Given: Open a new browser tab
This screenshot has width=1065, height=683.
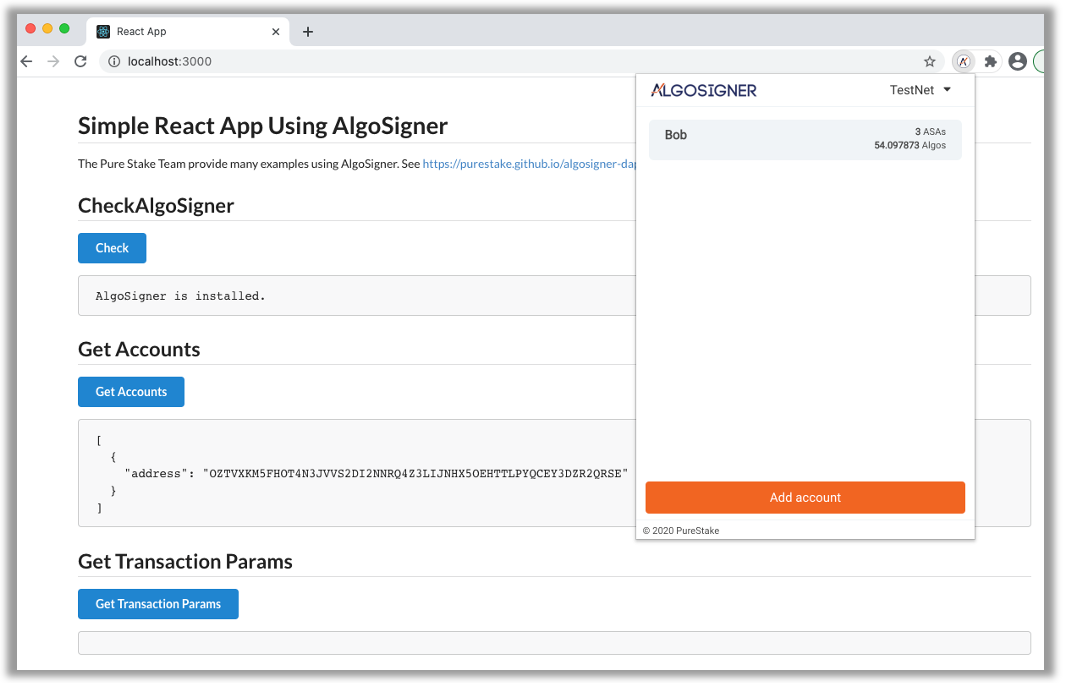Looking at the screenshot, I should [307, 31].
